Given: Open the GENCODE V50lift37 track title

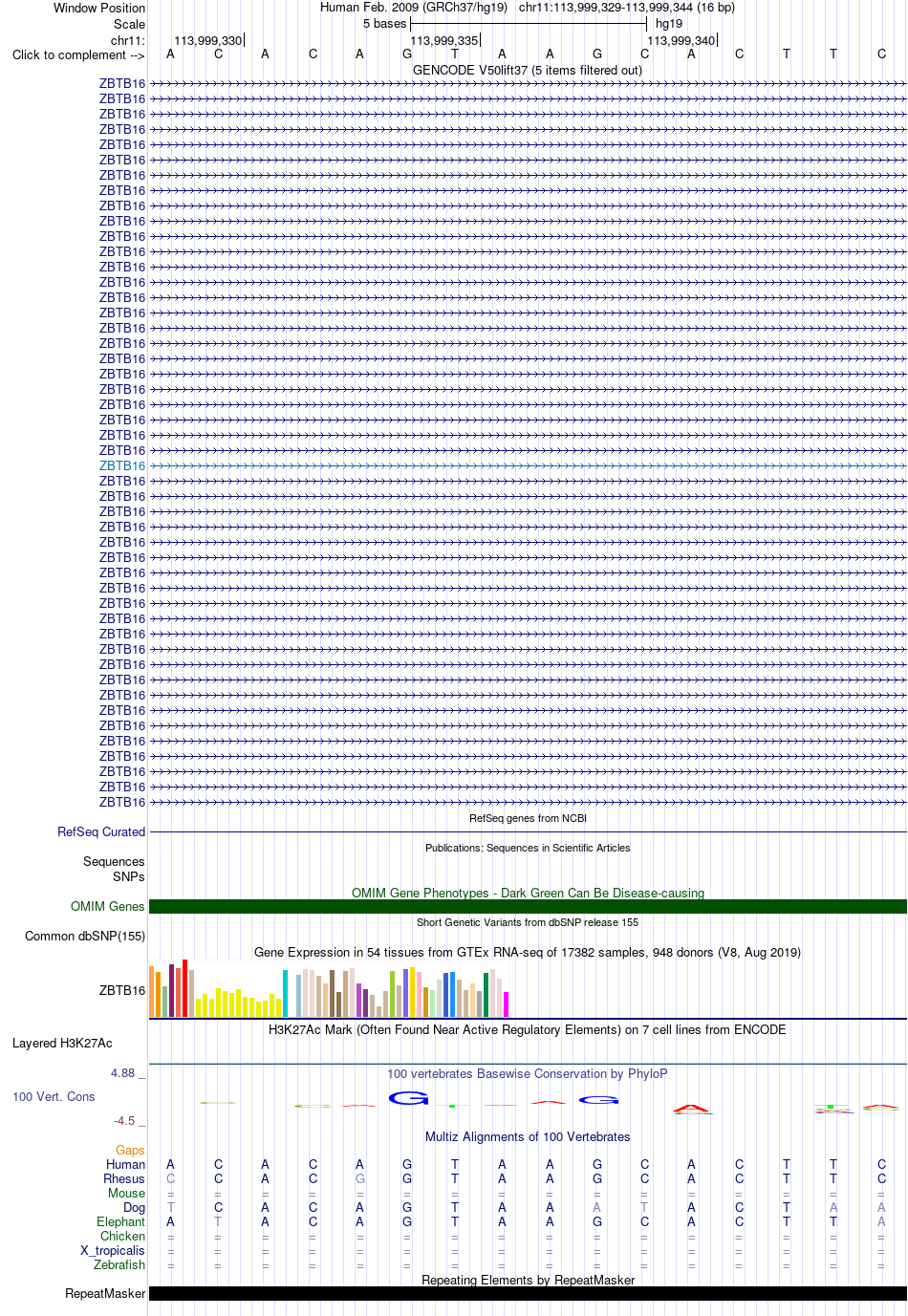Looking at the screenshot, I should pos(528,70).
